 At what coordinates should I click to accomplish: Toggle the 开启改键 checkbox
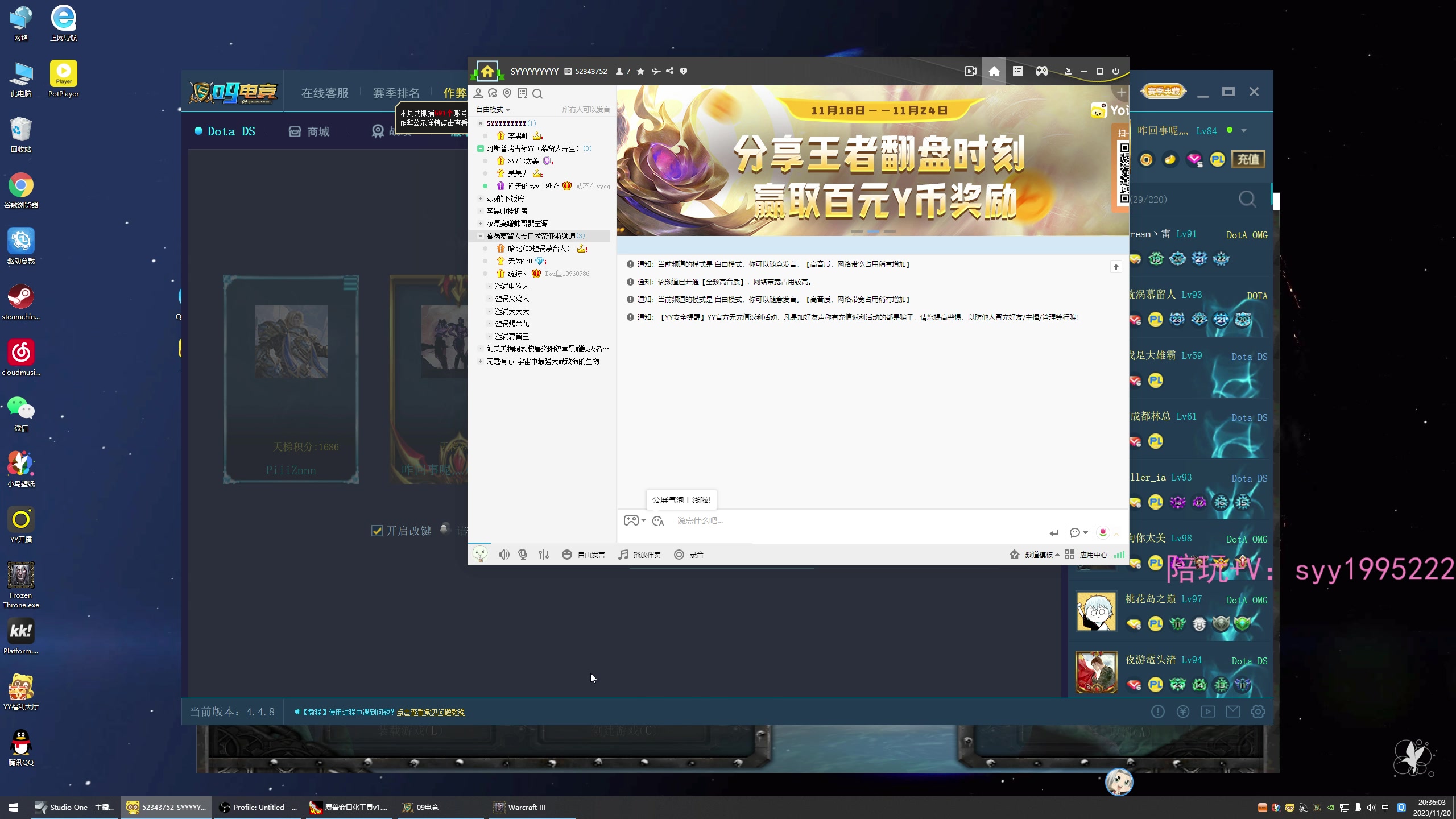(377, 529)
